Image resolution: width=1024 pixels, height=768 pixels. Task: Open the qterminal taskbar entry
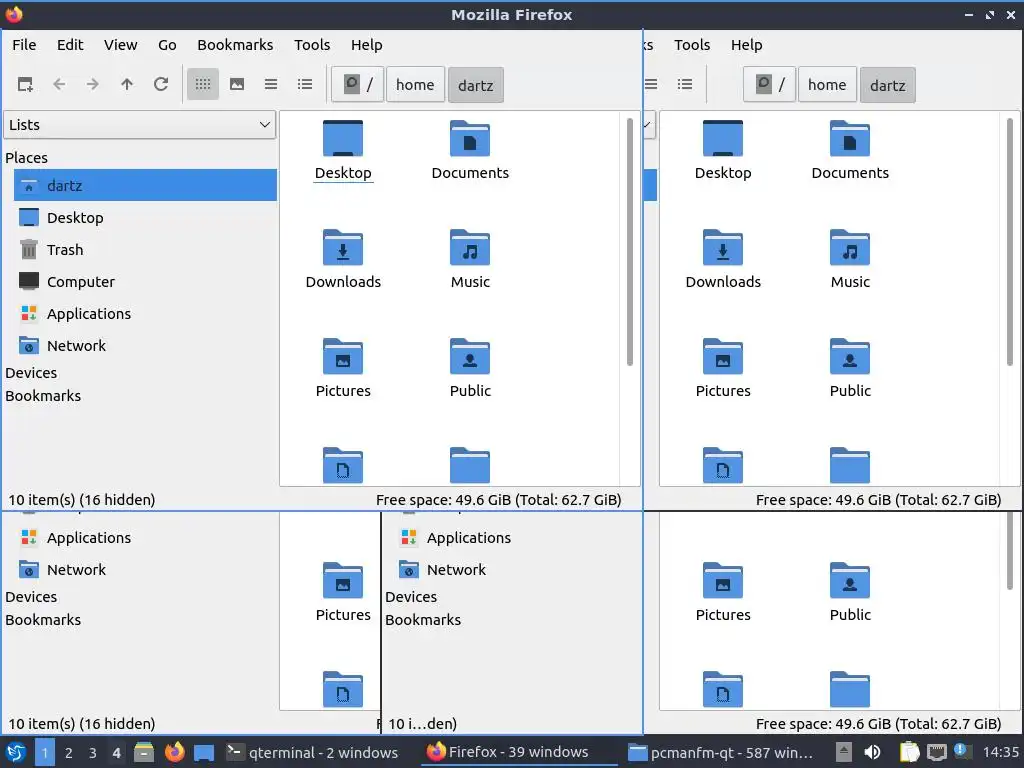(312, 752)
